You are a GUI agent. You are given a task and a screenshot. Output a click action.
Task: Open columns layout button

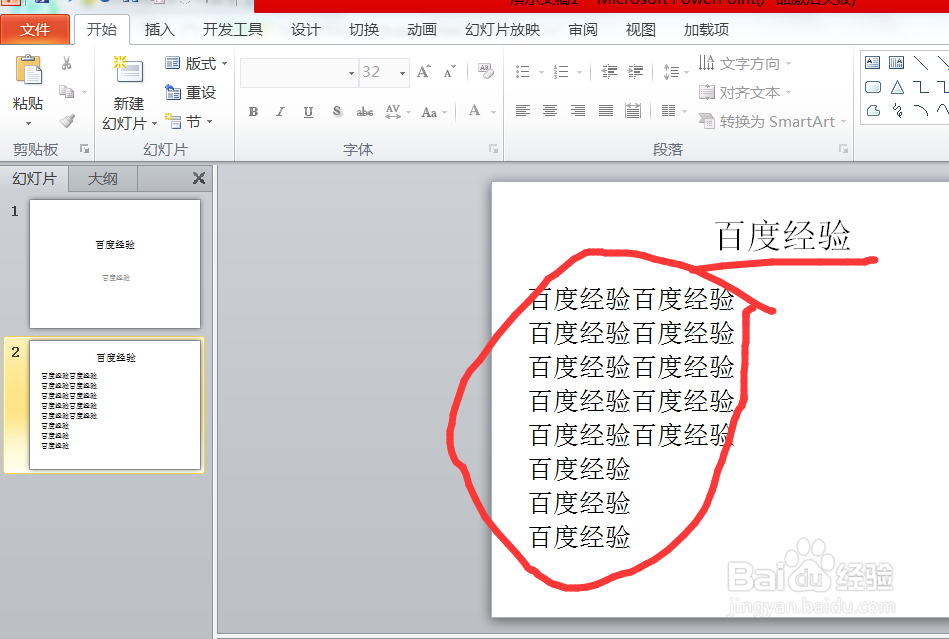674,111
